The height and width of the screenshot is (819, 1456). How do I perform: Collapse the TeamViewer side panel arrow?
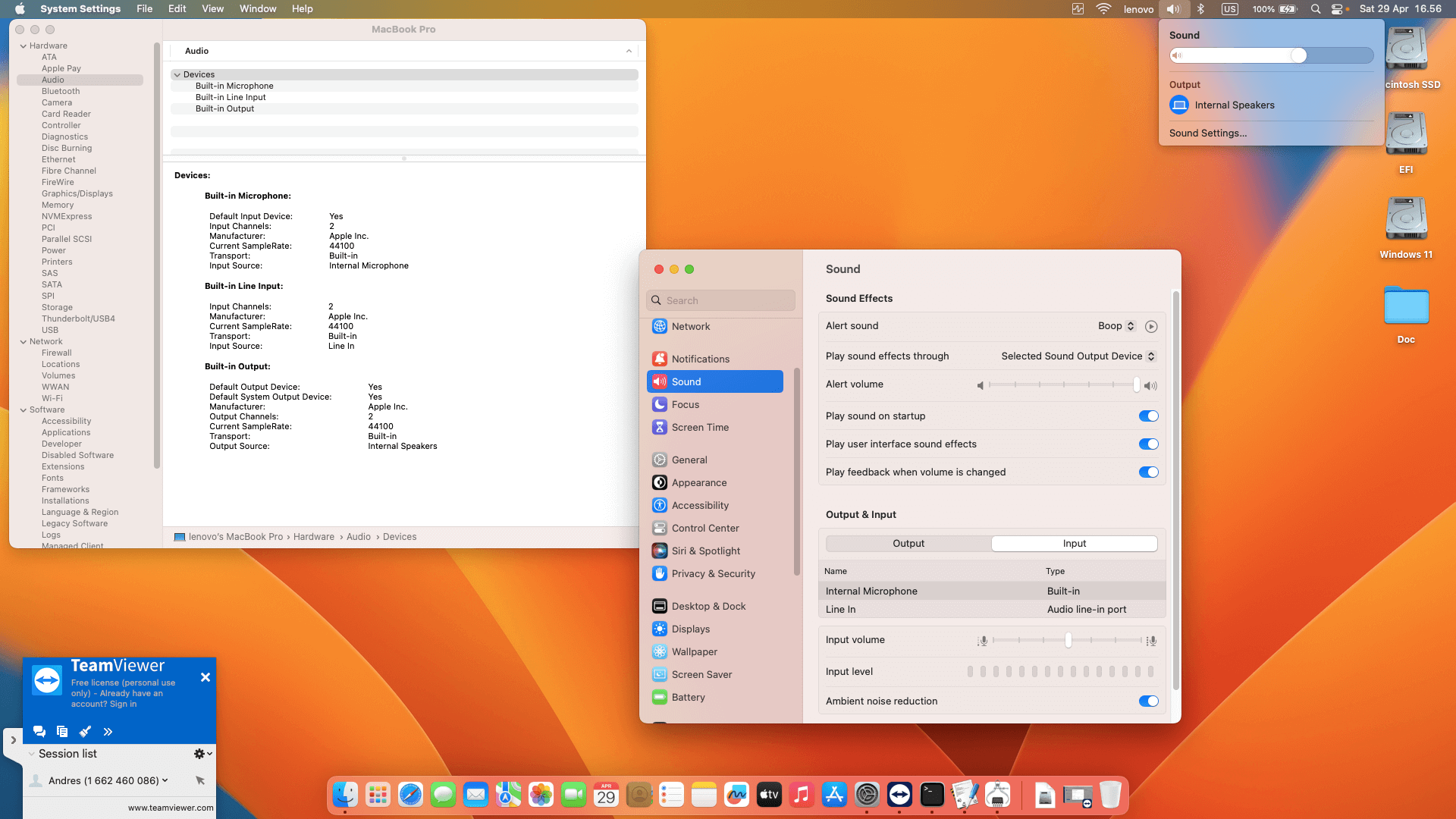click(x=13, y=740)
